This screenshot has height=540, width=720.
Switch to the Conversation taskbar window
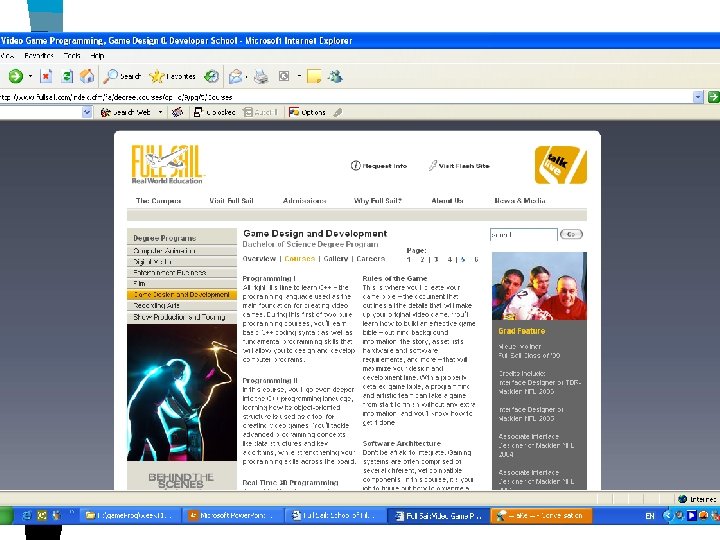click(x=541, y=516)
